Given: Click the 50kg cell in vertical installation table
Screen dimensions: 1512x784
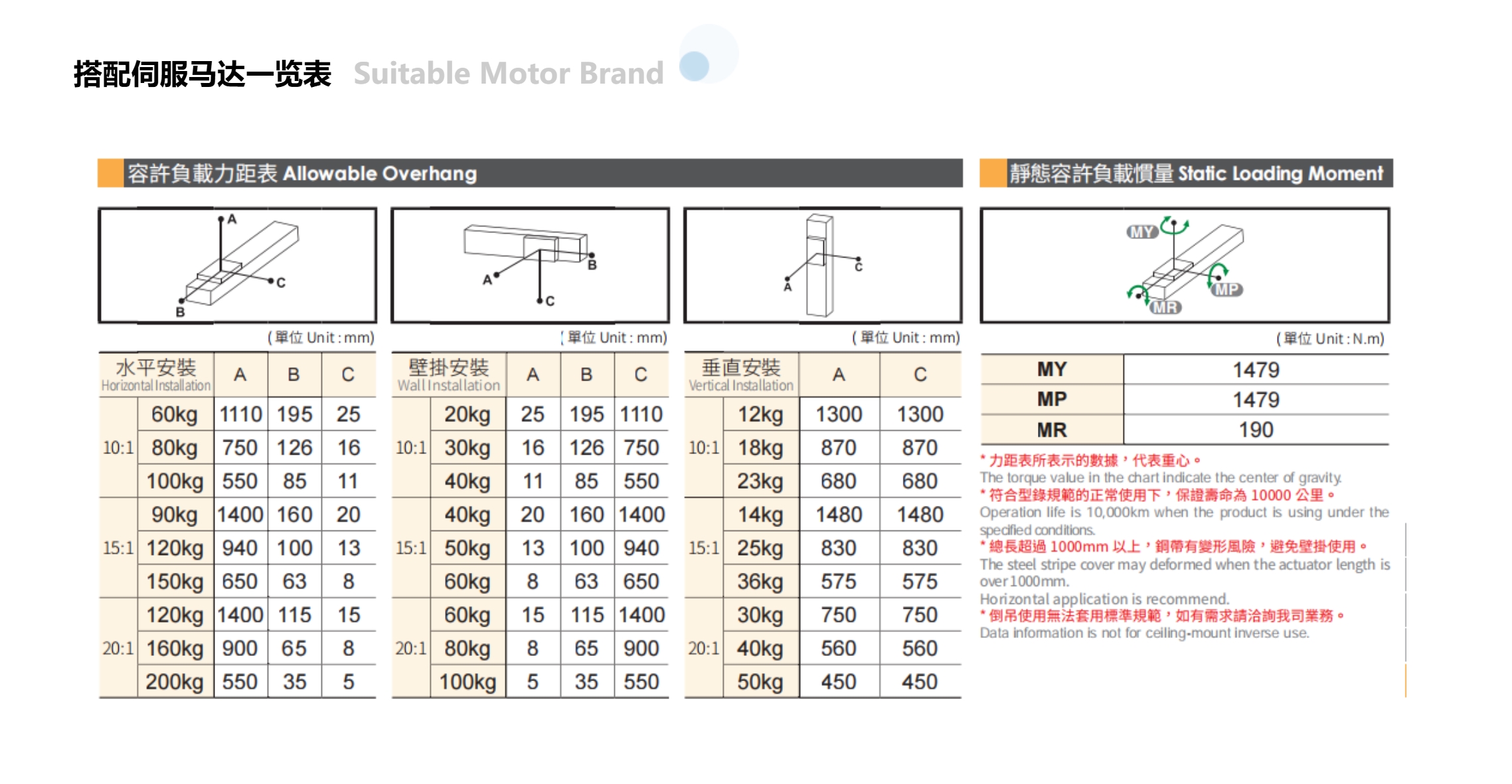Looking at the screenshot, I should (760, 682).
